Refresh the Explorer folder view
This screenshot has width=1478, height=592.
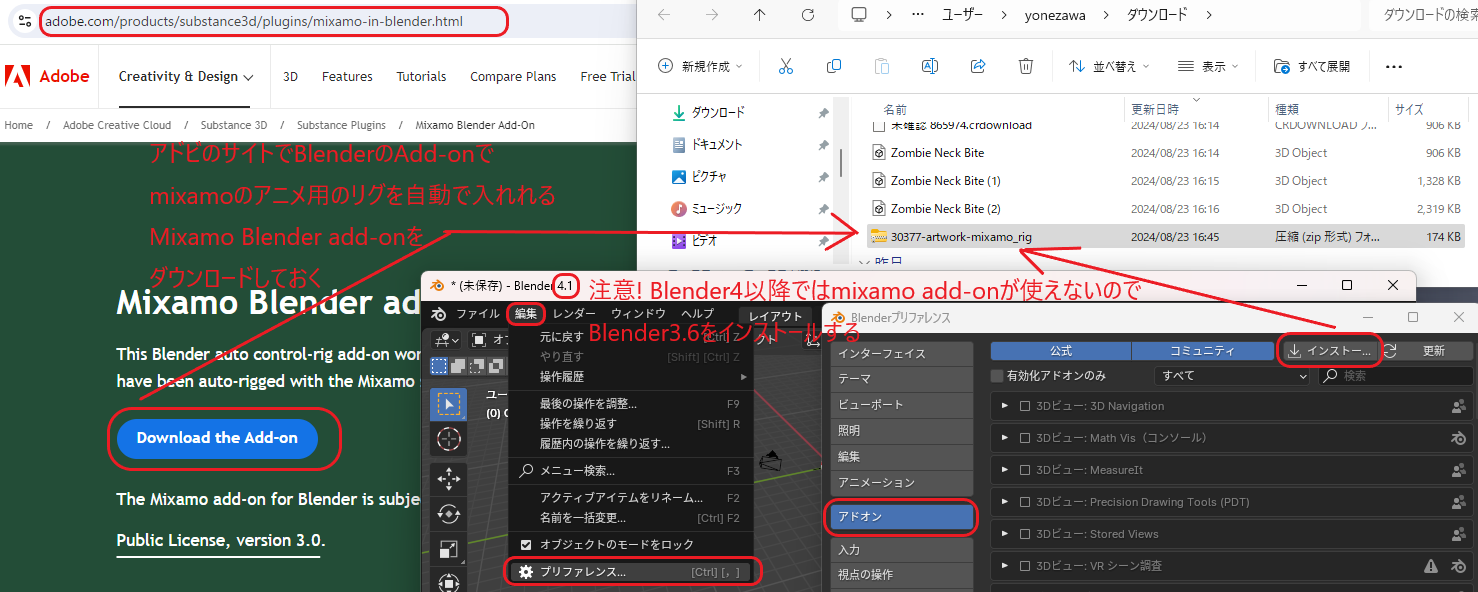pos(807,15)
